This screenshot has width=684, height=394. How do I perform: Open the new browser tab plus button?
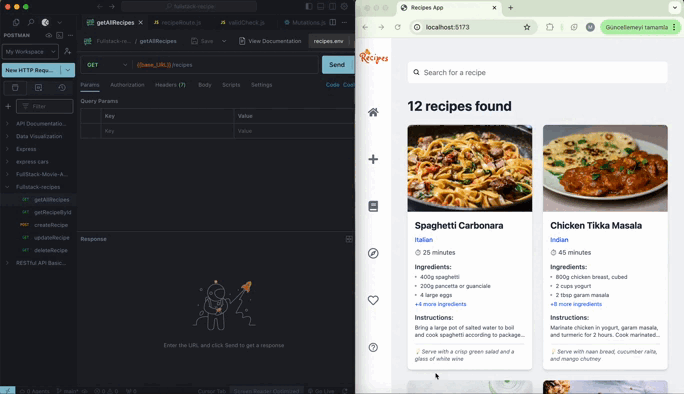(510, 7)
